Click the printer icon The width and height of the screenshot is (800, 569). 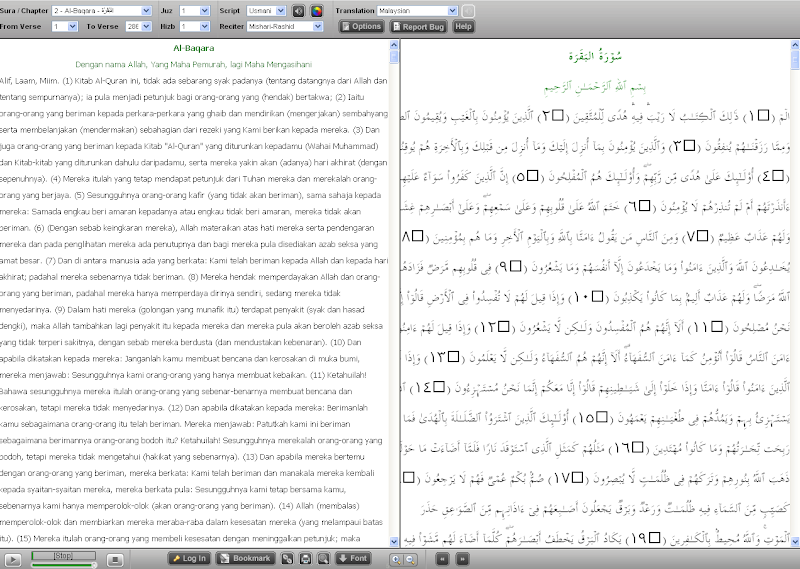point(305,559)
